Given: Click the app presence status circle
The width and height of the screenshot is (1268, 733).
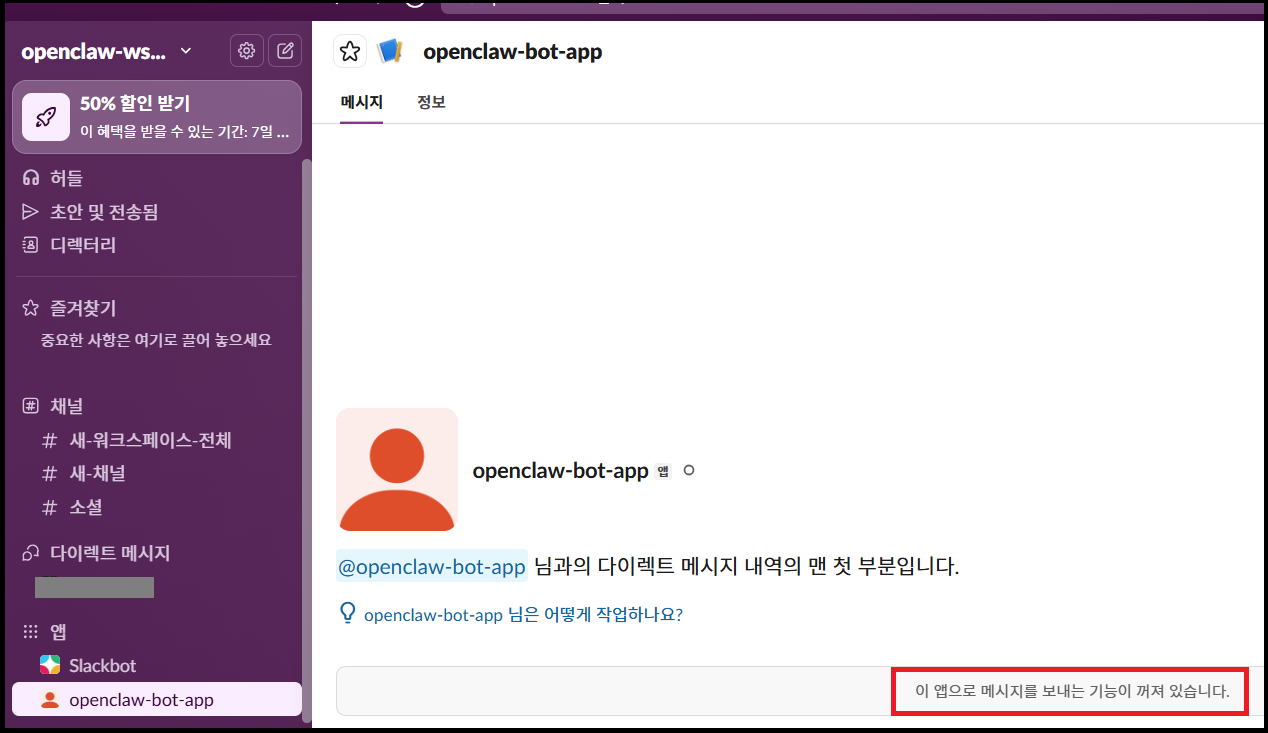Looking at the screenshot, I should click(x=688, y=470).
